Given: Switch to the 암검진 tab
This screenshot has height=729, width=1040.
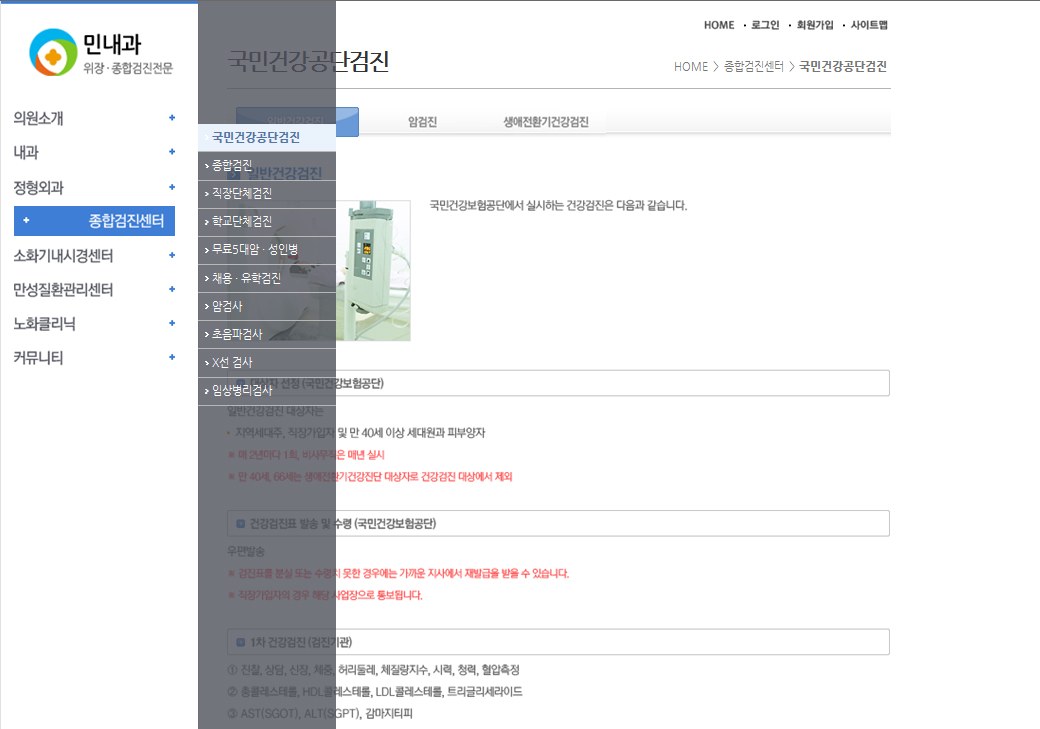Looking at the screenshot, I should click(x=422, y=123).
